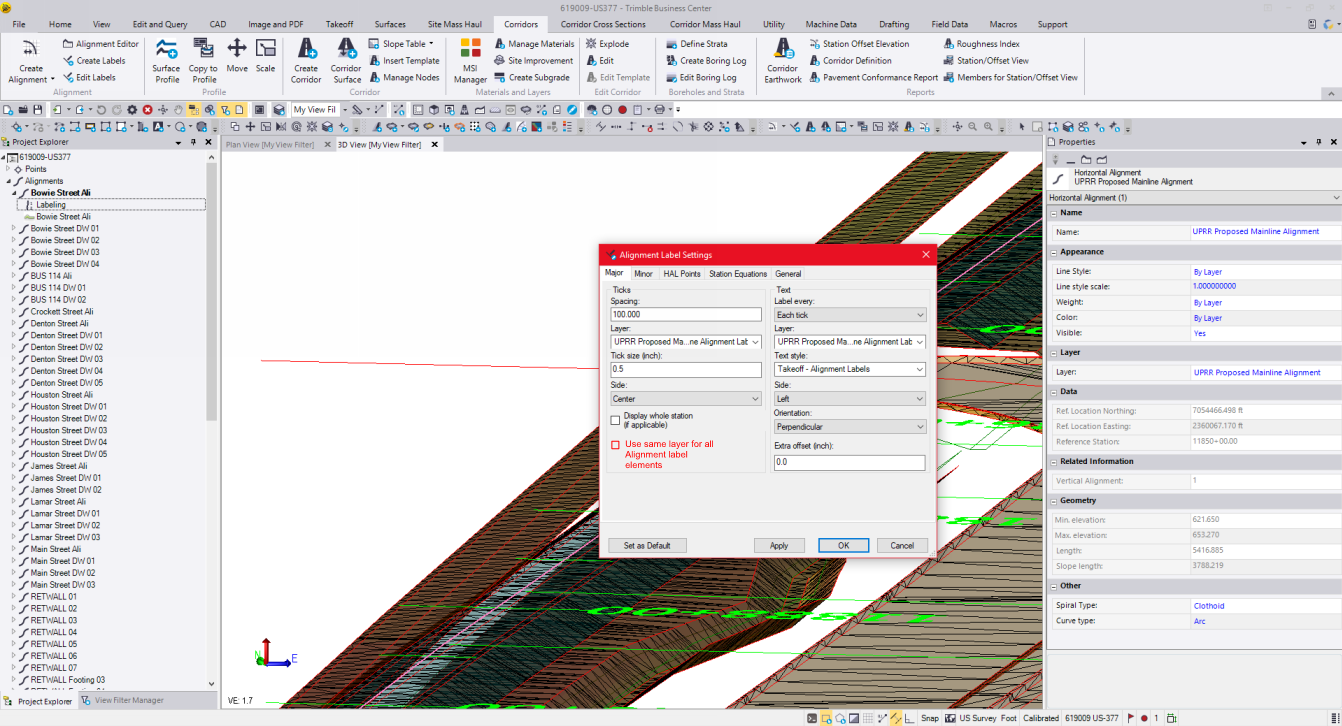Image resolution: width=1342 pixels, height=726 pixels.
Task: Click the Explode corridor command
Action: point(607,44)
